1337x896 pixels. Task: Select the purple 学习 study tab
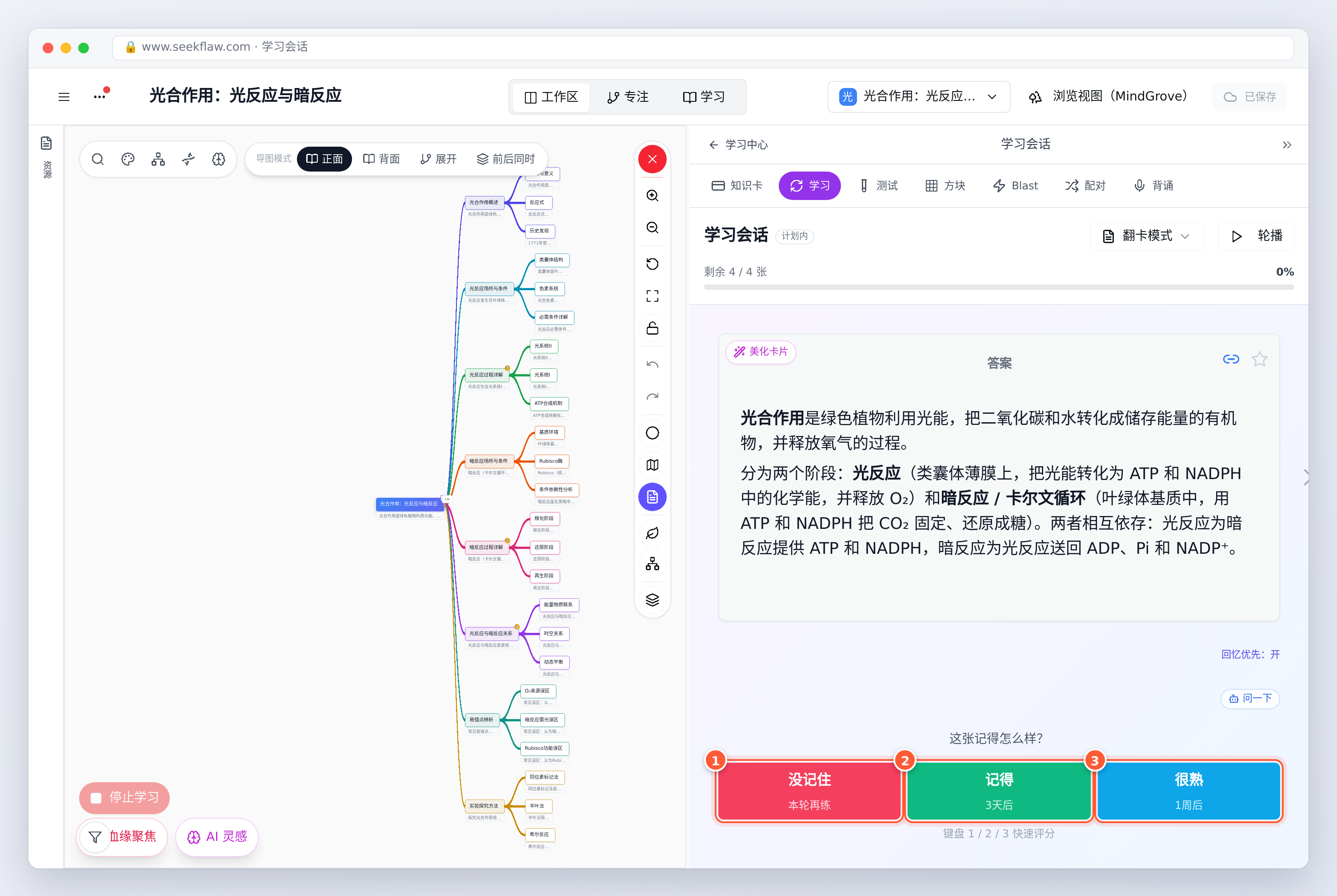click(x=810, y=186)
